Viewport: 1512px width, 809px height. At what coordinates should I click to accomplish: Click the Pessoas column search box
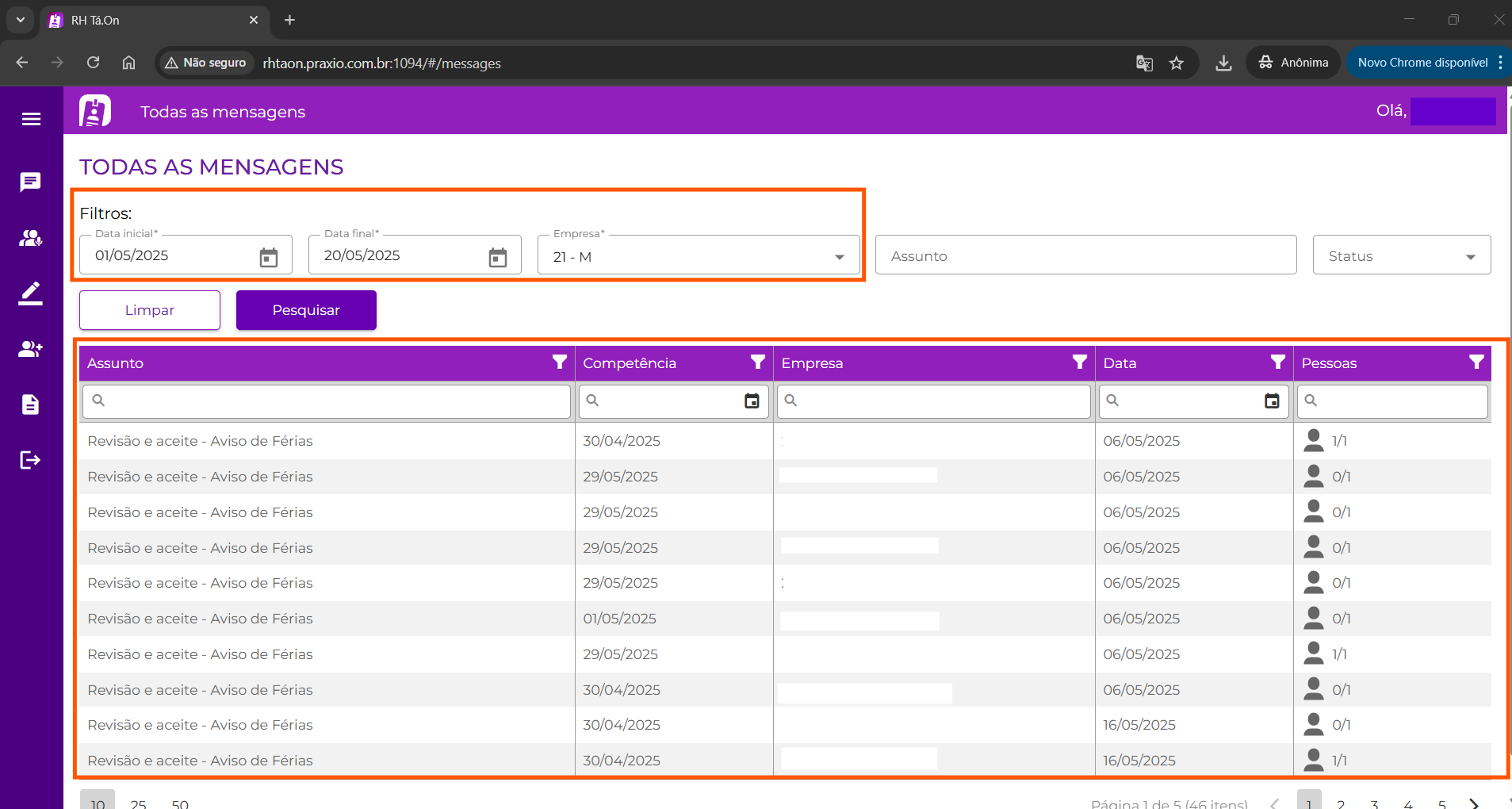click(1392, 401)
